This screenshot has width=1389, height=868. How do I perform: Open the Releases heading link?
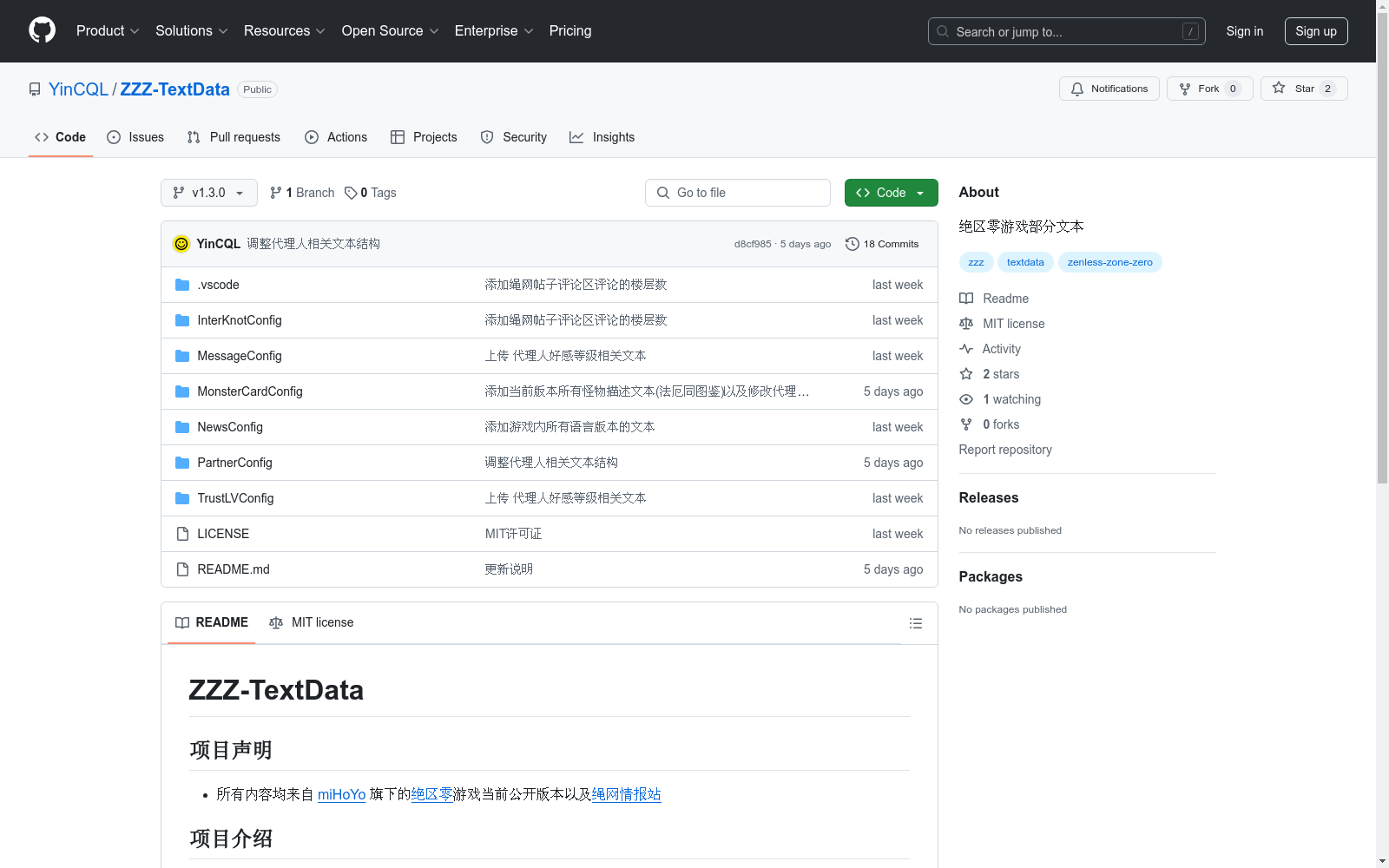(x=989, y=497)
